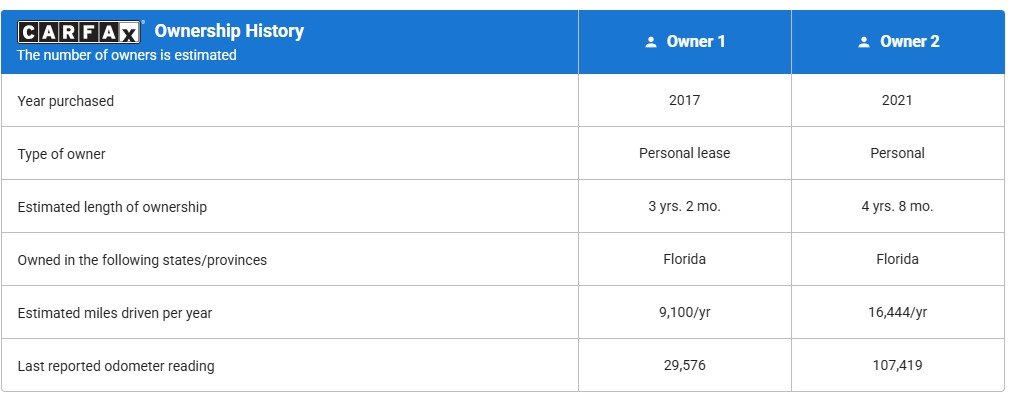Click Estimated length of ownership label

click(112, 207)
